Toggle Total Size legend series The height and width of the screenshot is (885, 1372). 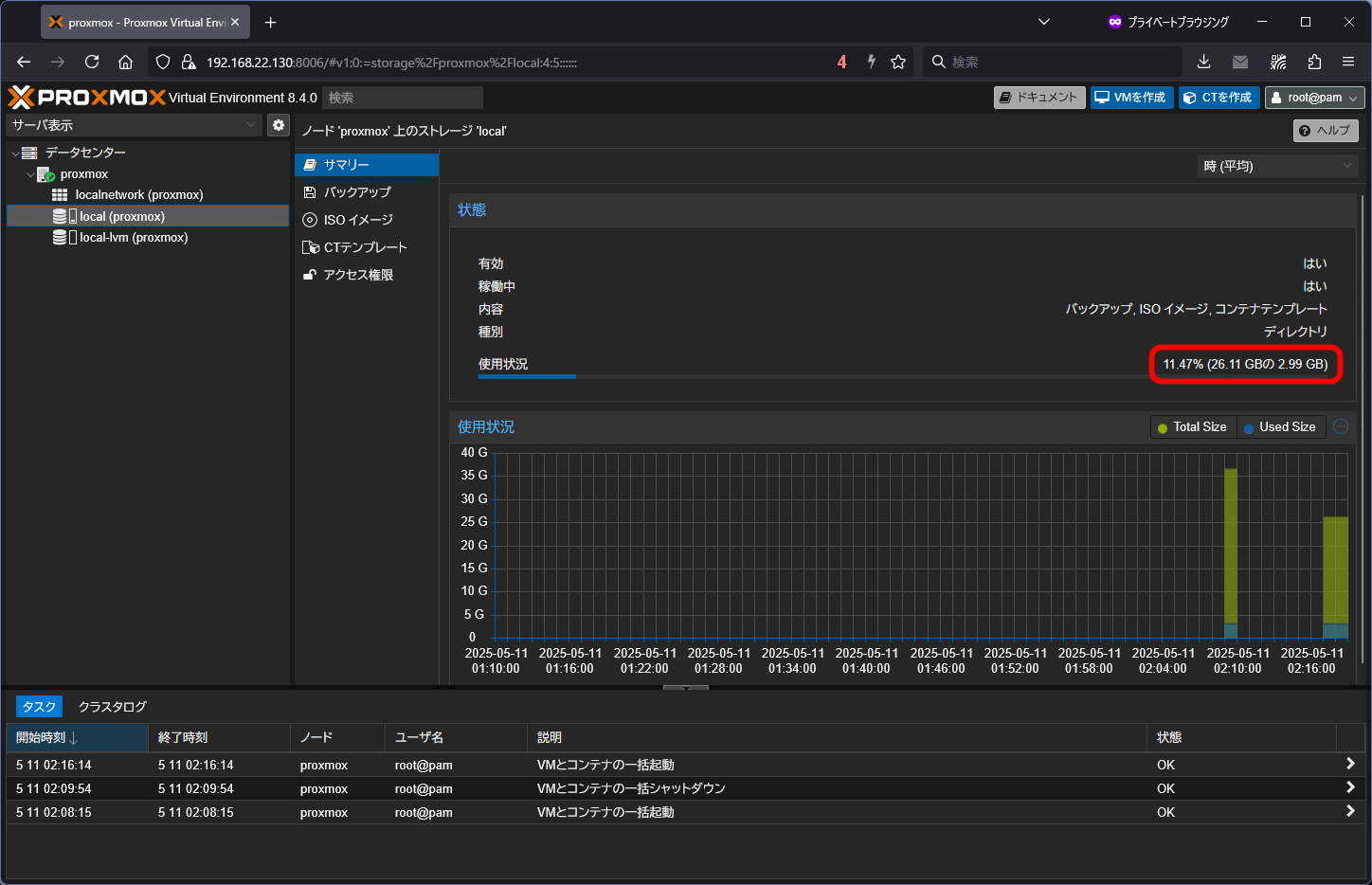pos(1193,427)
